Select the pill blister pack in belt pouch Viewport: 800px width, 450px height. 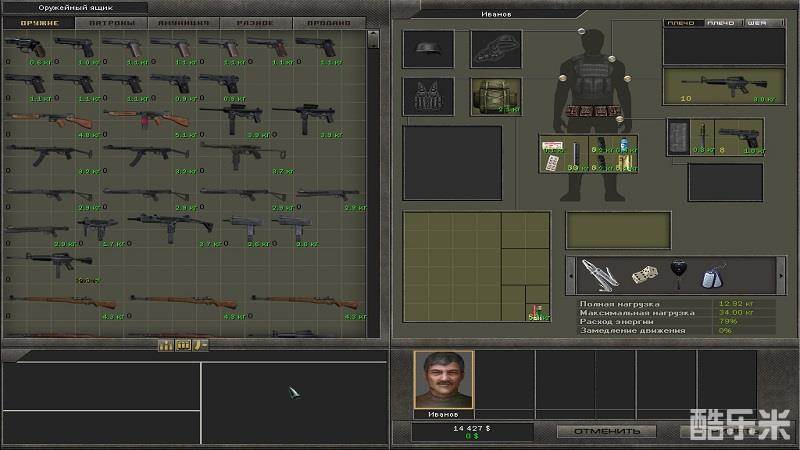(x=552, y=163)
